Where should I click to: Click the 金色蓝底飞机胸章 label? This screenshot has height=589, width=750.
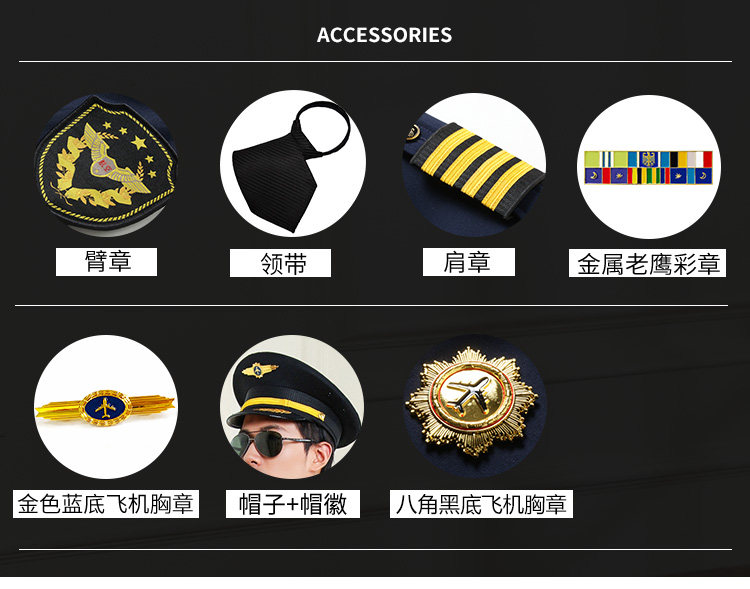(x=106, y=504)
